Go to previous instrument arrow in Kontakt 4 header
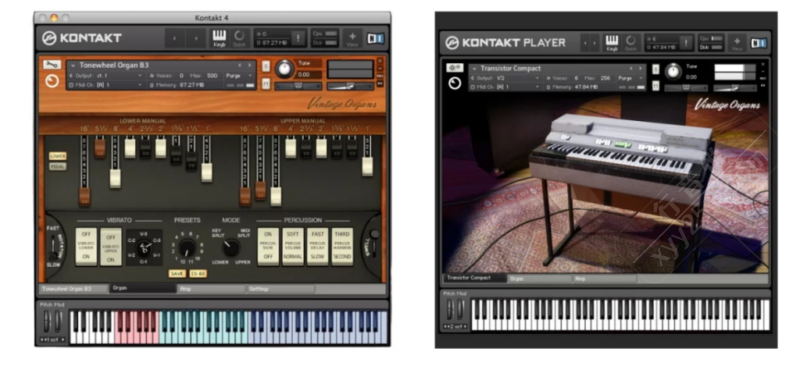The width and height of the screenshot is (800, 373). pyautogui.click(x=175, y=38)
